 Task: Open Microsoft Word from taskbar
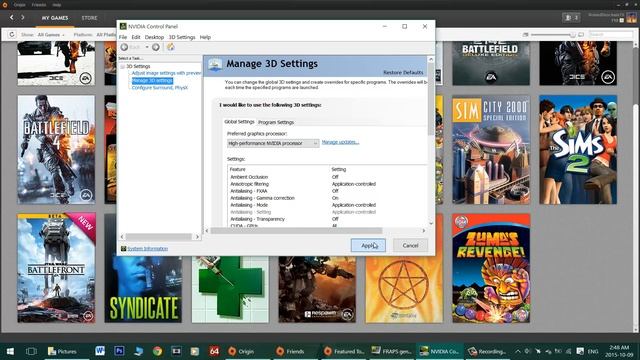(100, 351)
